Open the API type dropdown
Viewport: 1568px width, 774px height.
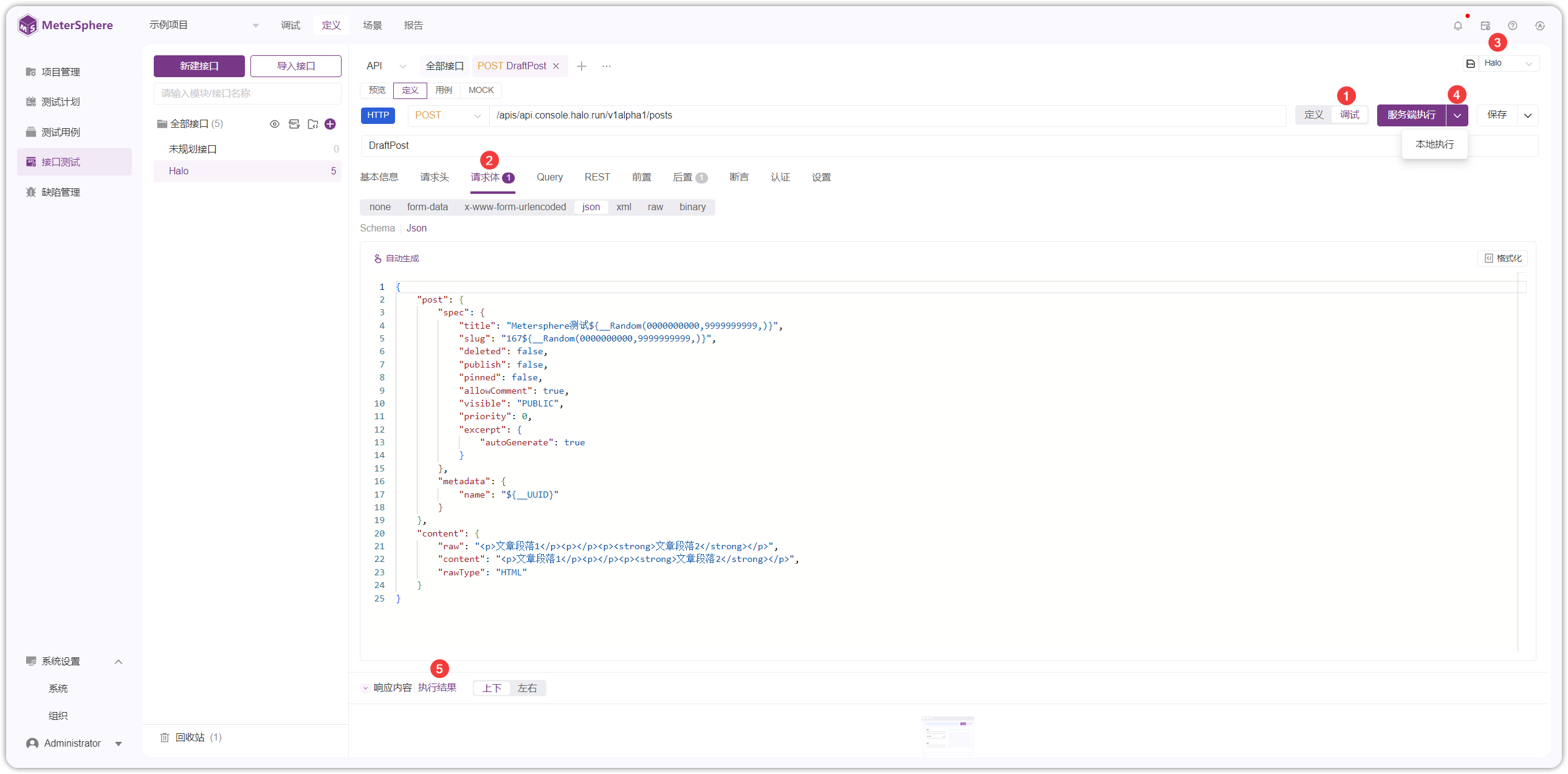386,66
